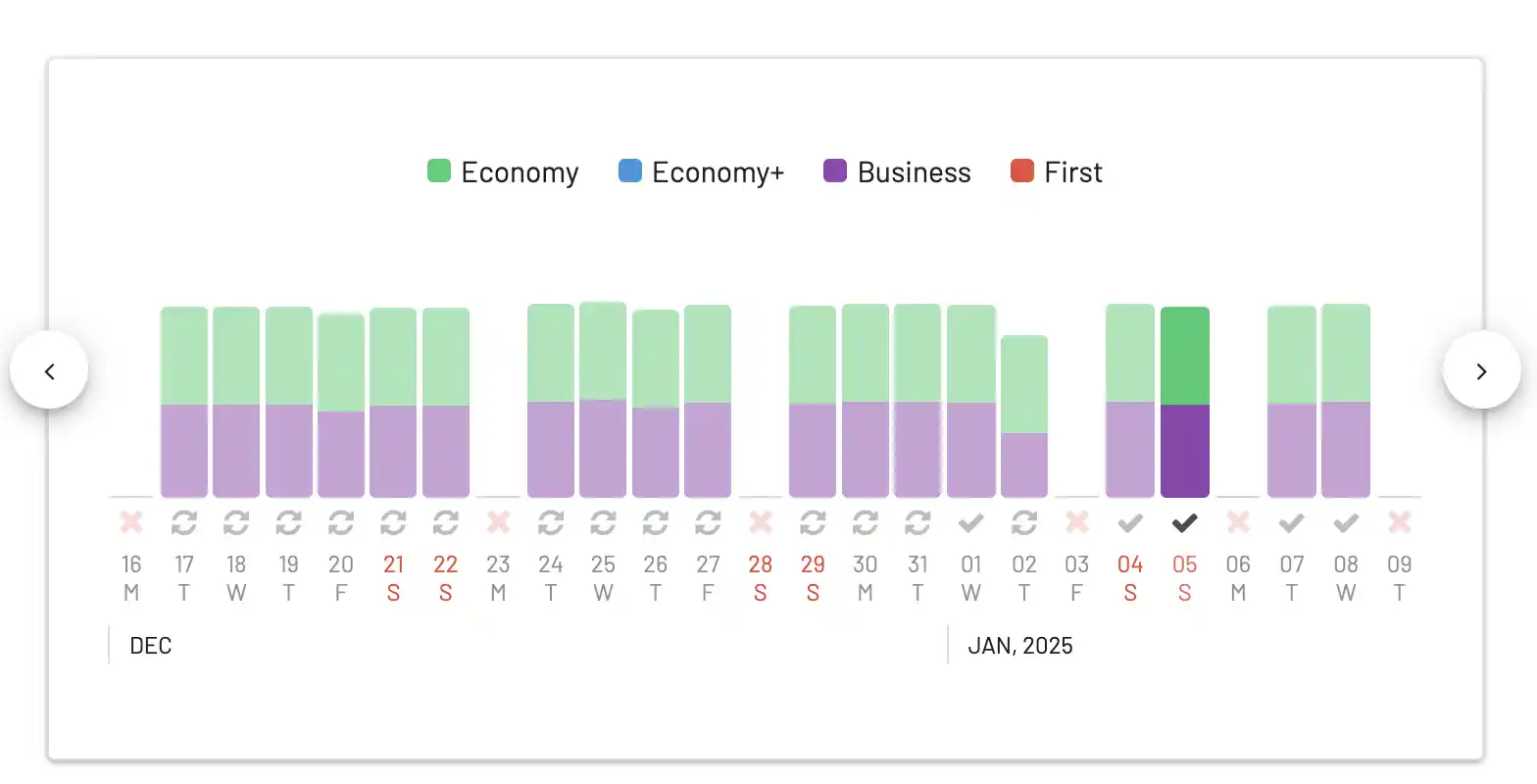Choose the Saturday January 04 date label
Image resolution: width=1537 pixels, height=784 pixels.
pyautogui.click(x=1130, y=578)
